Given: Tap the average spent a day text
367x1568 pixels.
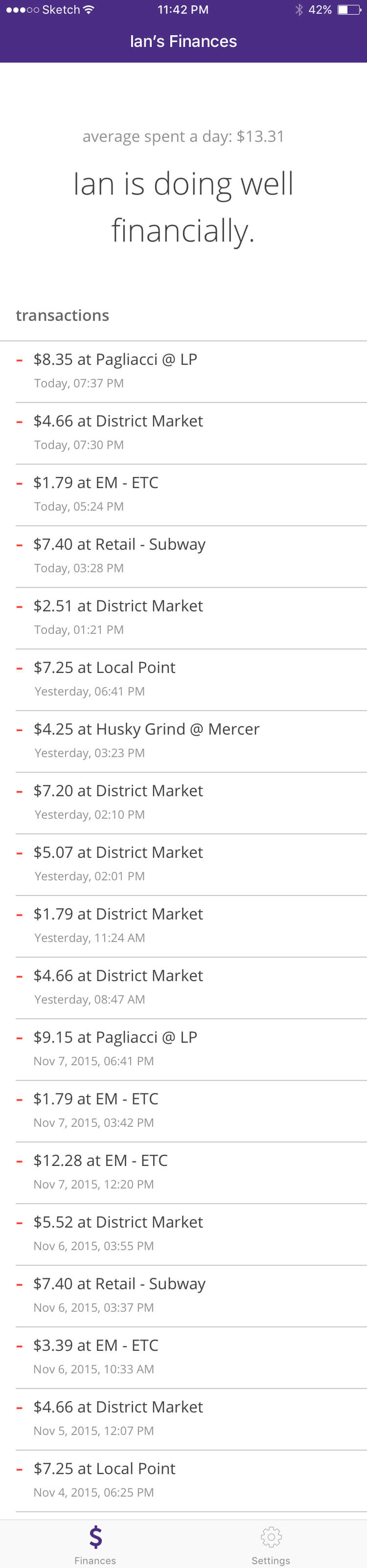Looking at the screenshot, I should click(x=183, y=136).
